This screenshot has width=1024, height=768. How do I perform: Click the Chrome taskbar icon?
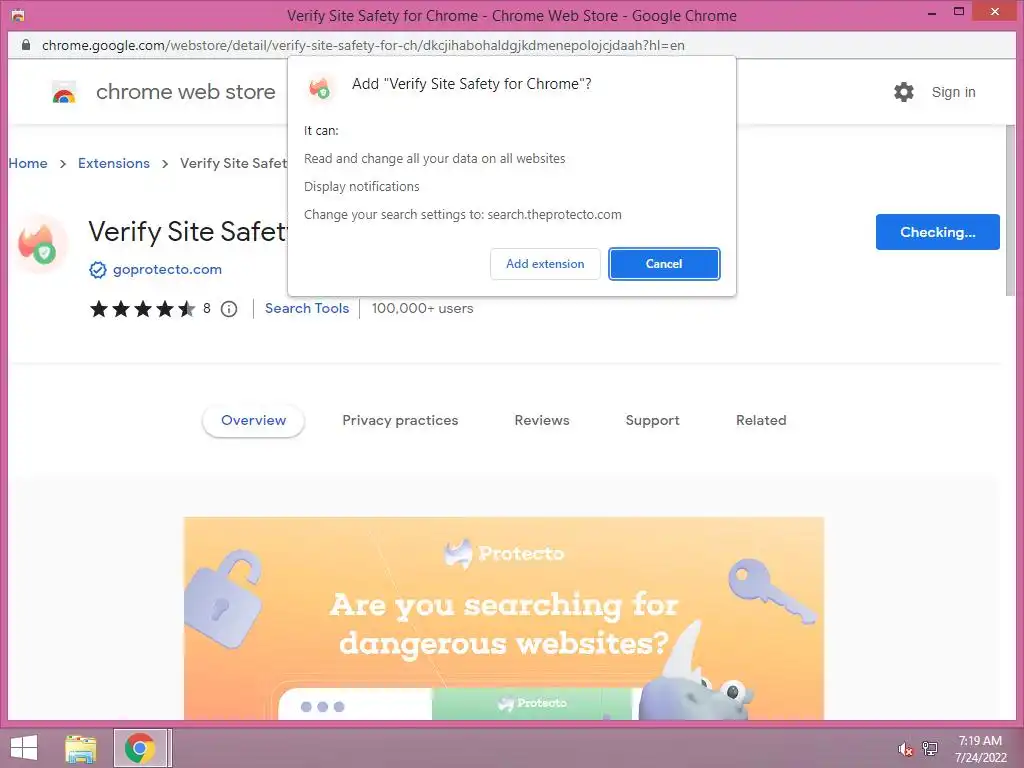(140, 748)
